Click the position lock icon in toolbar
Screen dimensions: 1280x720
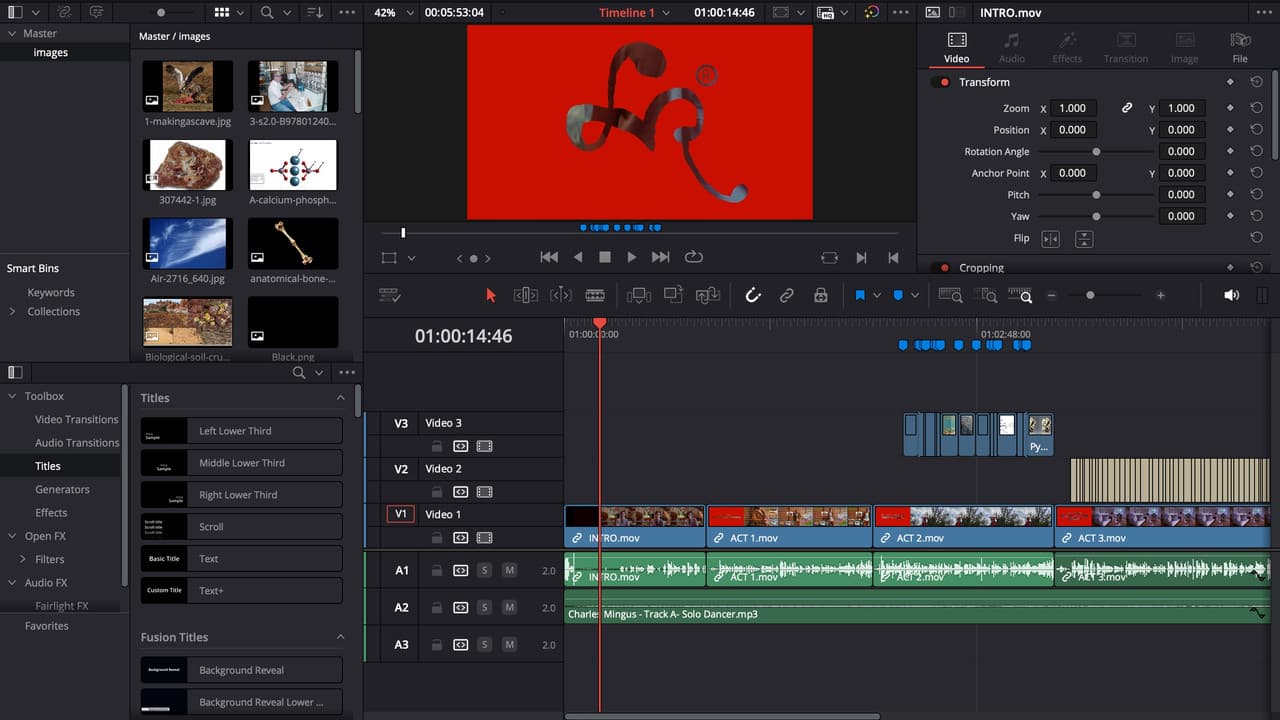pos(820,295)
